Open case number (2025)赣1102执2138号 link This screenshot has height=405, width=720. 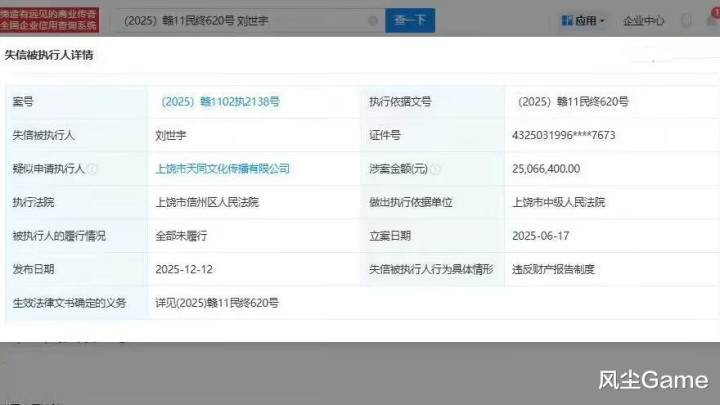tap(220, 102)
